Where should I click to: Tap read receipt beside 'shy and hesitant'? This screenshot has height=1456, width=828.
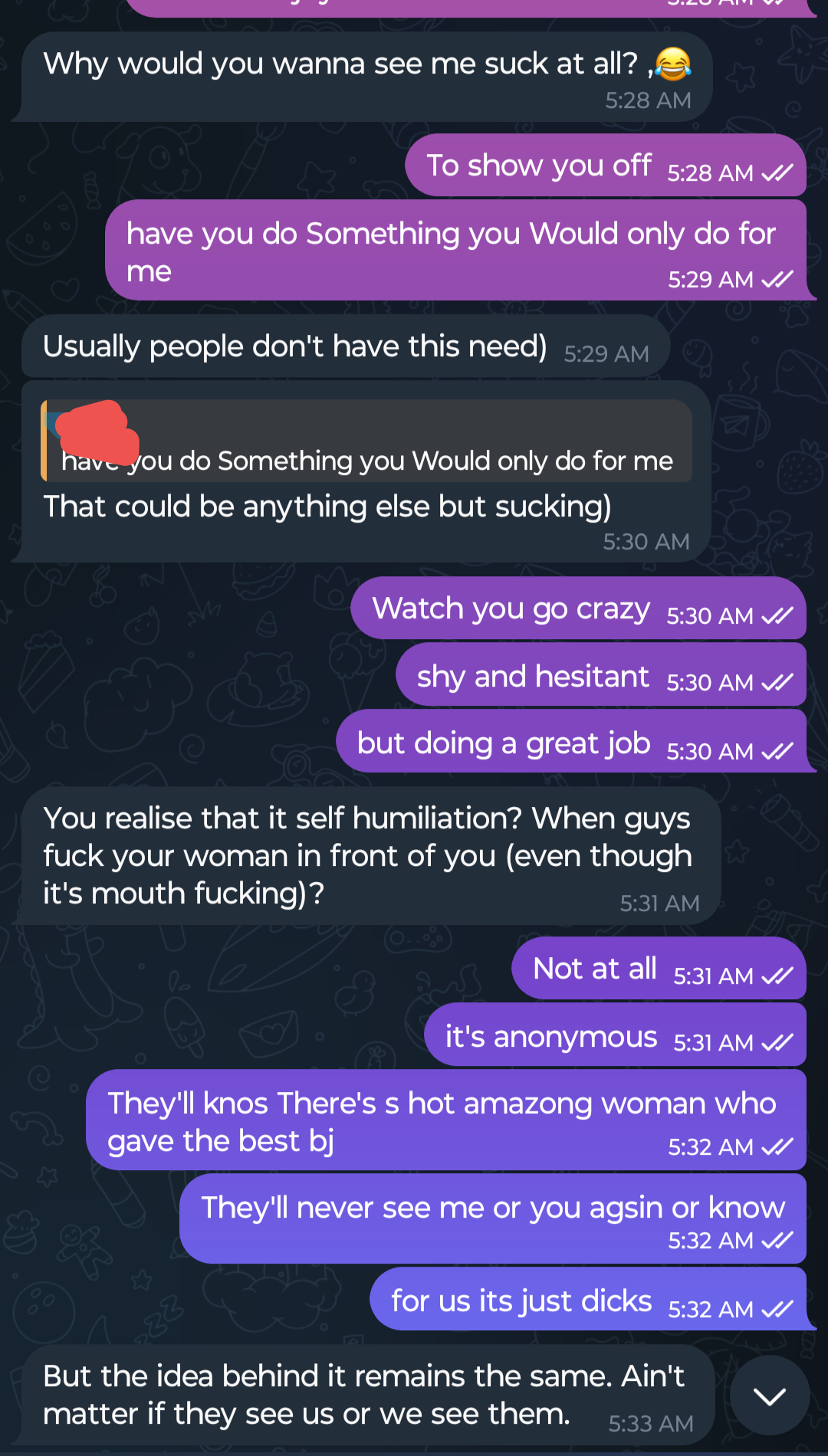(777, 683)
